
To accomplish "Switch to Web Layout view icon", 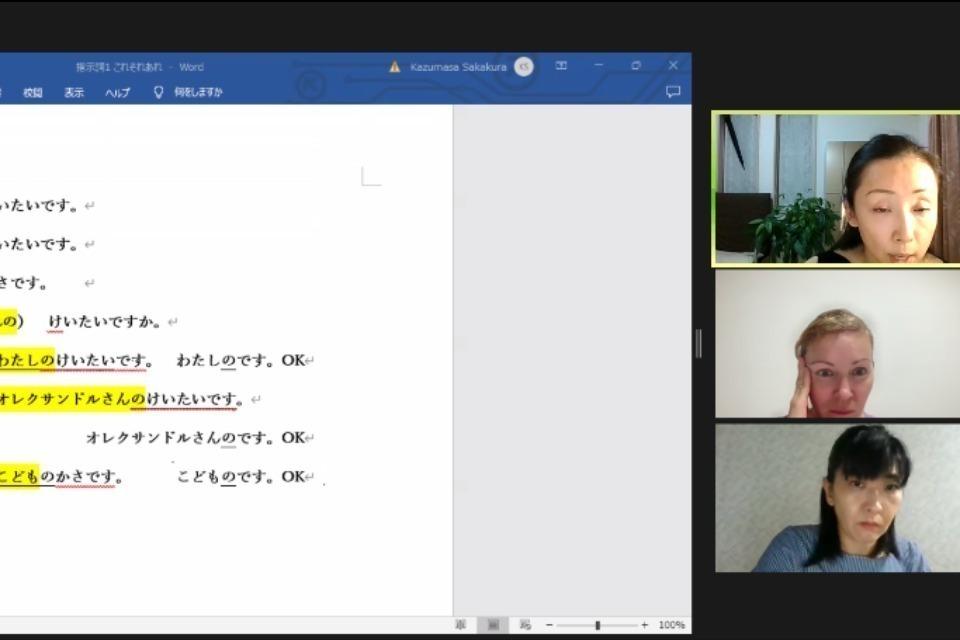I will pyautogui.click(x=524, y=625).
